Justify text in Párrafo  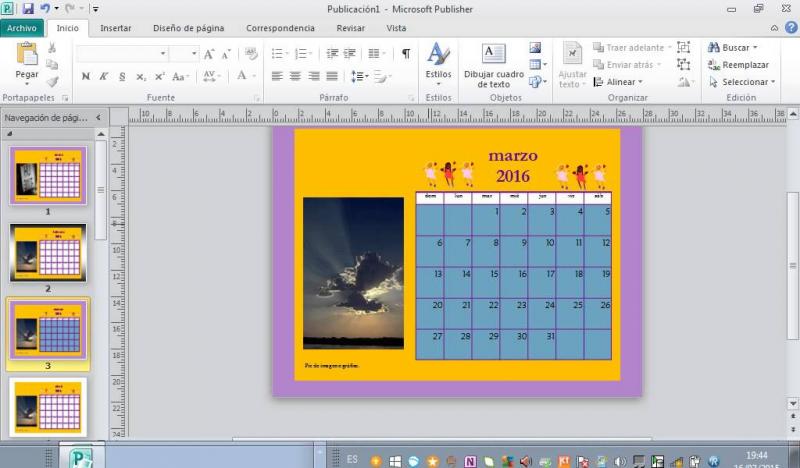[332, 77]
